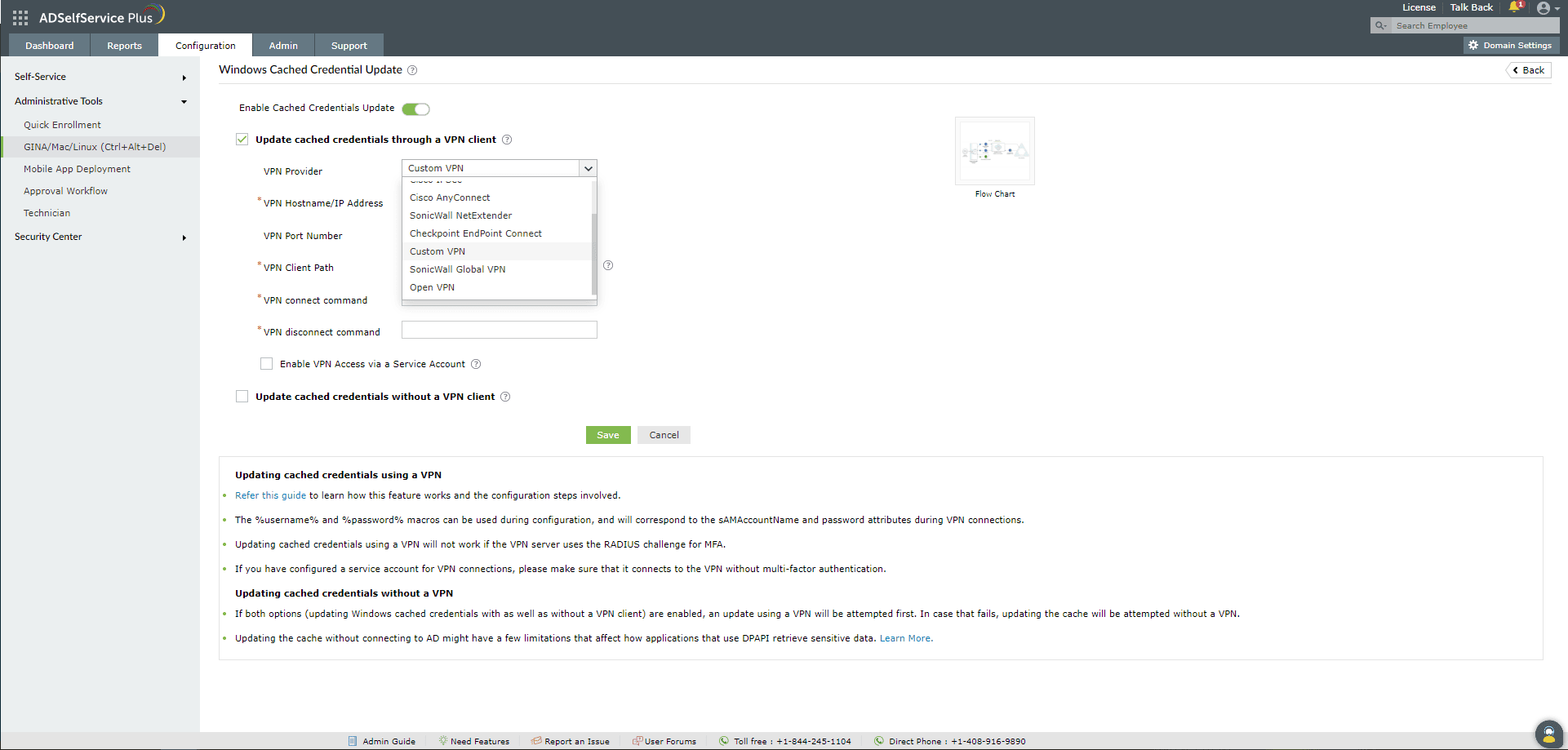Viewport: 1568px width, 750px height.
Task: Collapse the VPN Provider dropdown arrow
Action: click(588, 168)
